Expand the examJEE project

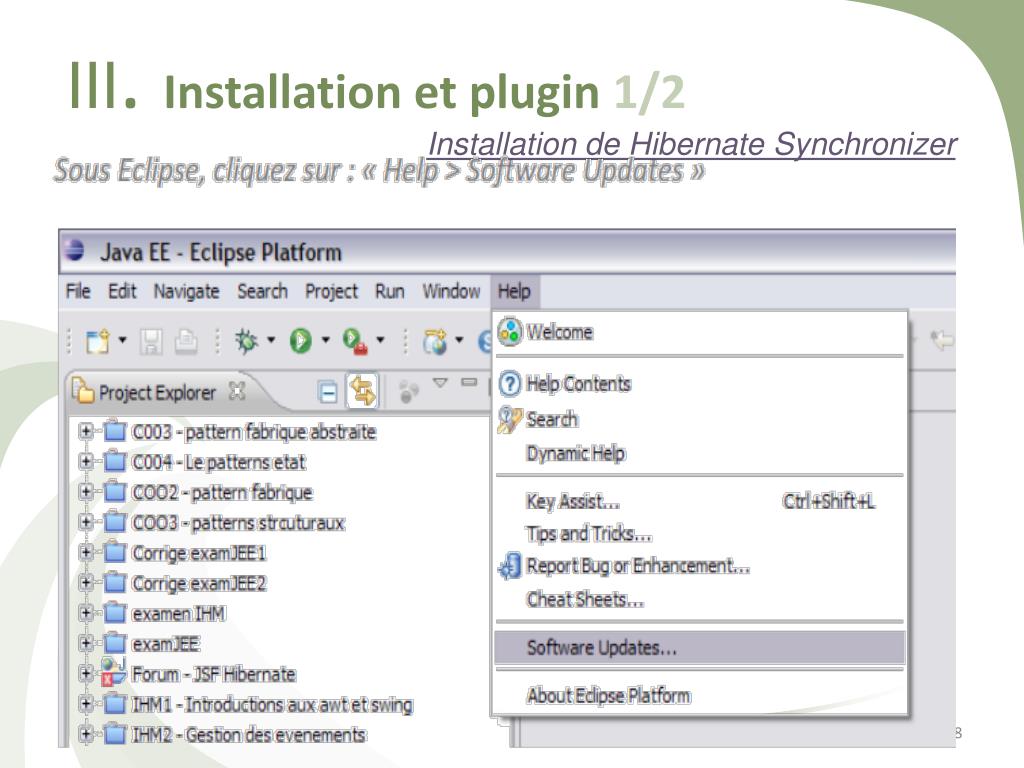tap(86, 643)
